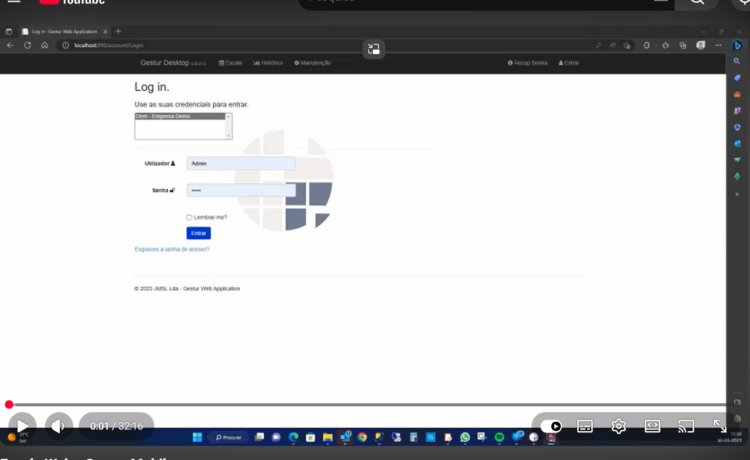This screenshot has height=460, width=750.
Task: Play the YouTube video
Action: [22, 426]
